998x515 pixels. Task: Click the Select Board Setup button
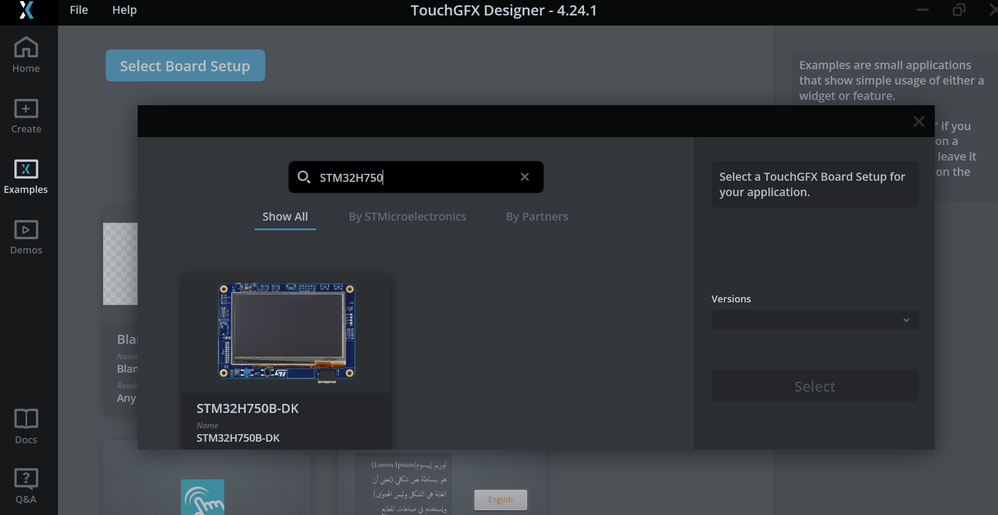tap(185, 66)
